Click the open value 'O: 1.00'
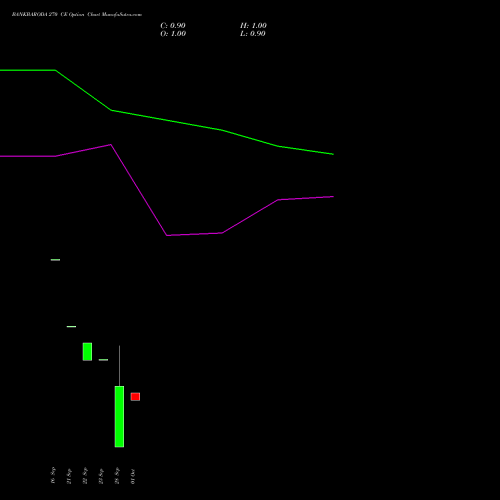 [173, 34]
